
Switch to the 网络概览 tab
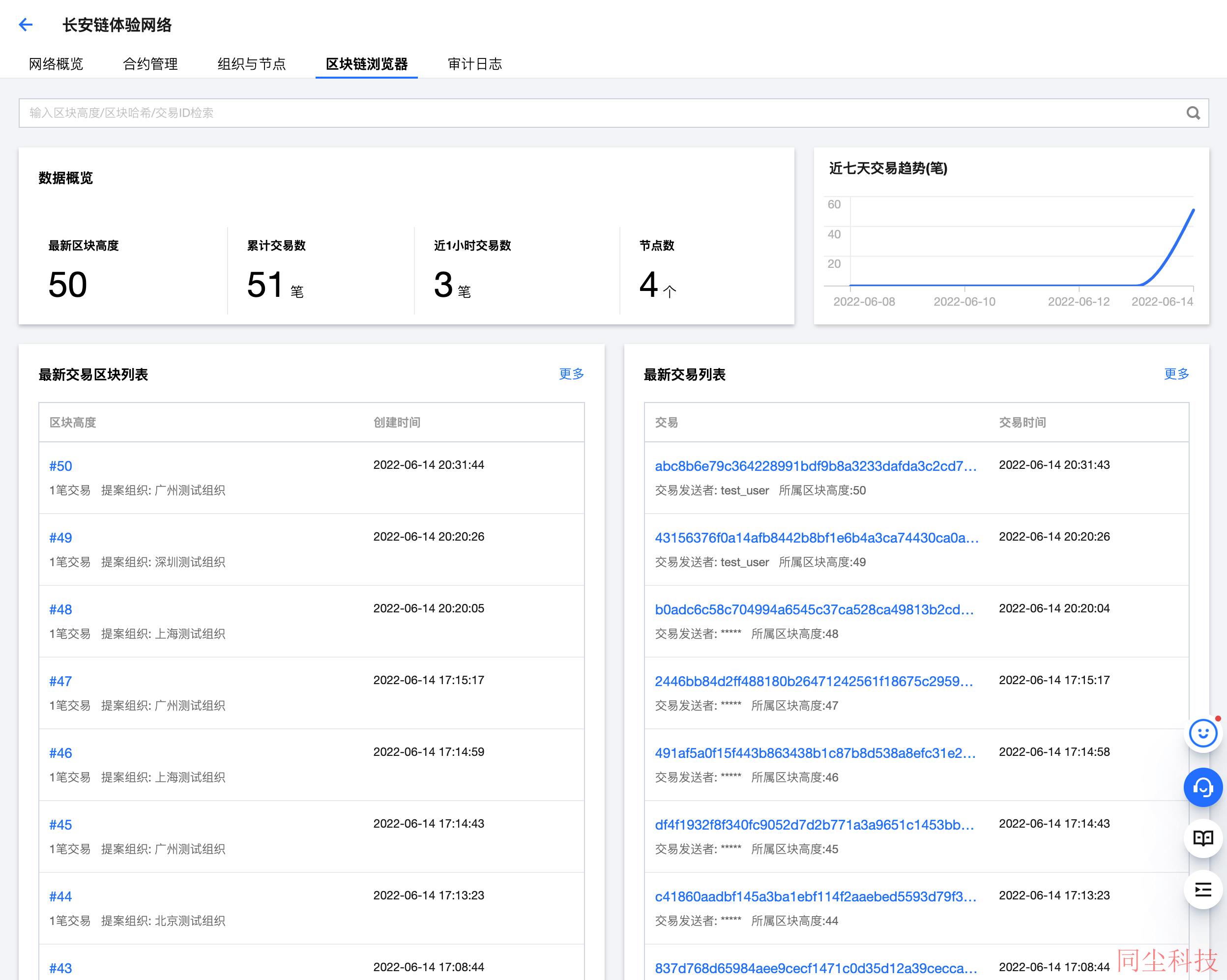click(x=56, y=64)
